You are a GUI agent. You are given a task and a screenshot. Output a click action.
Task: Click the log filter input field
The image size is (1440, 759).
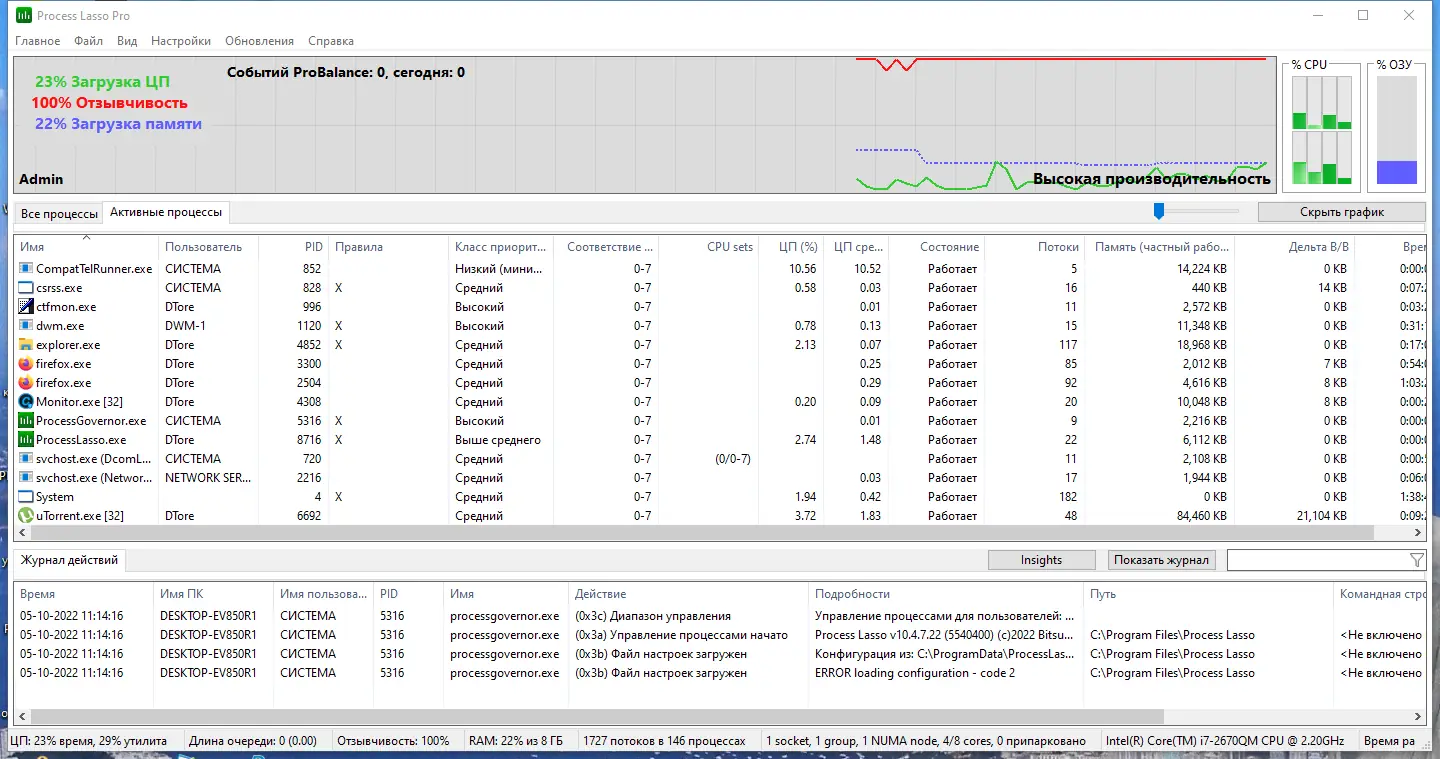(1317, 560)
